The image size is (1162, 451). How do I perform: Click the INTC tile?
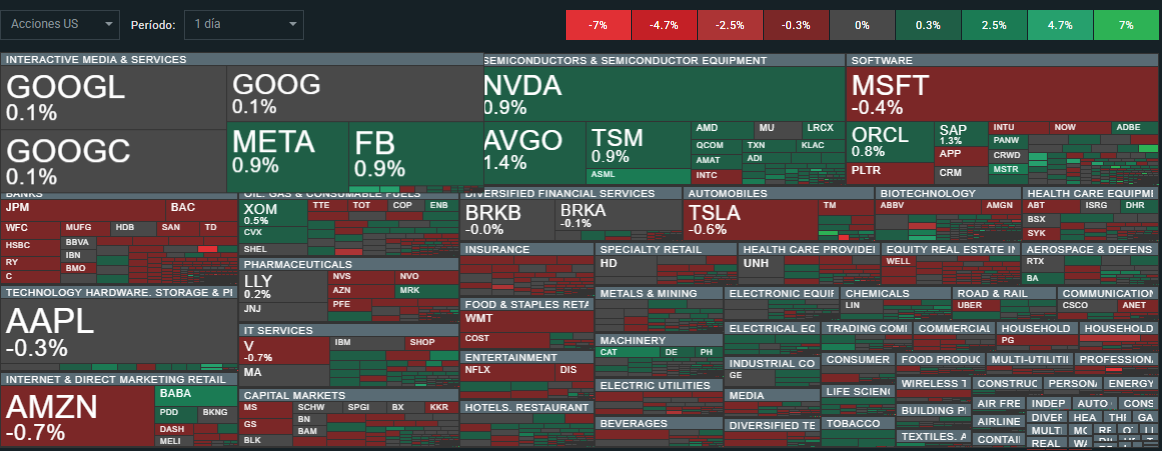tap(717, 177)
